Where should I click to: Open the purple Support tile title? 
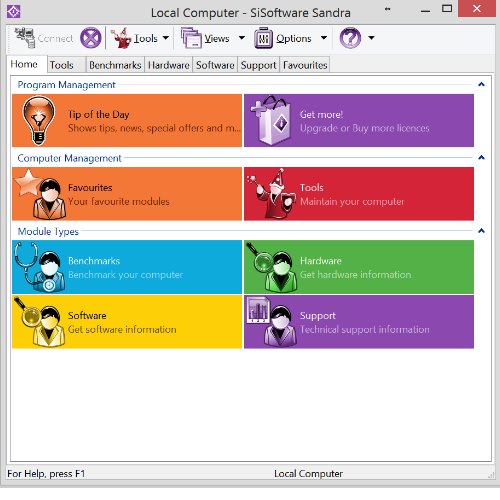point(318,316)
